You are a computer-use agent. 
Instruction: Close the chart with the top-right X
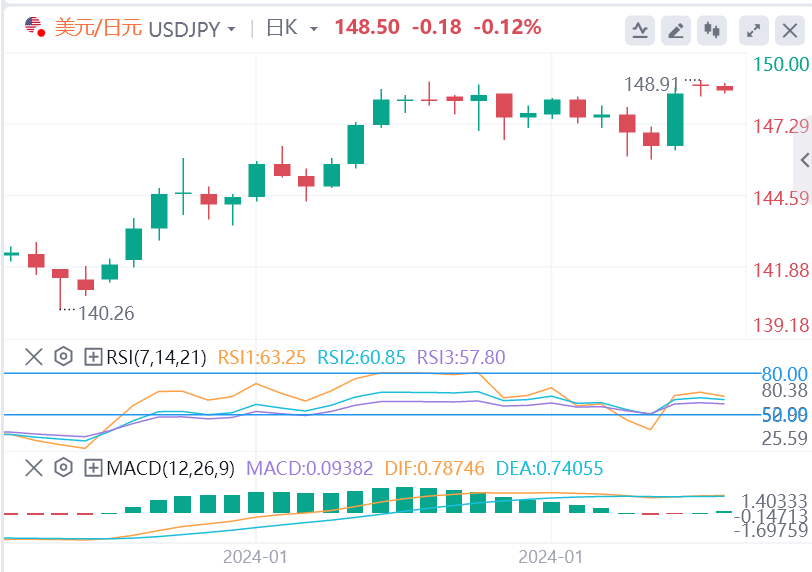pos(789,29)
